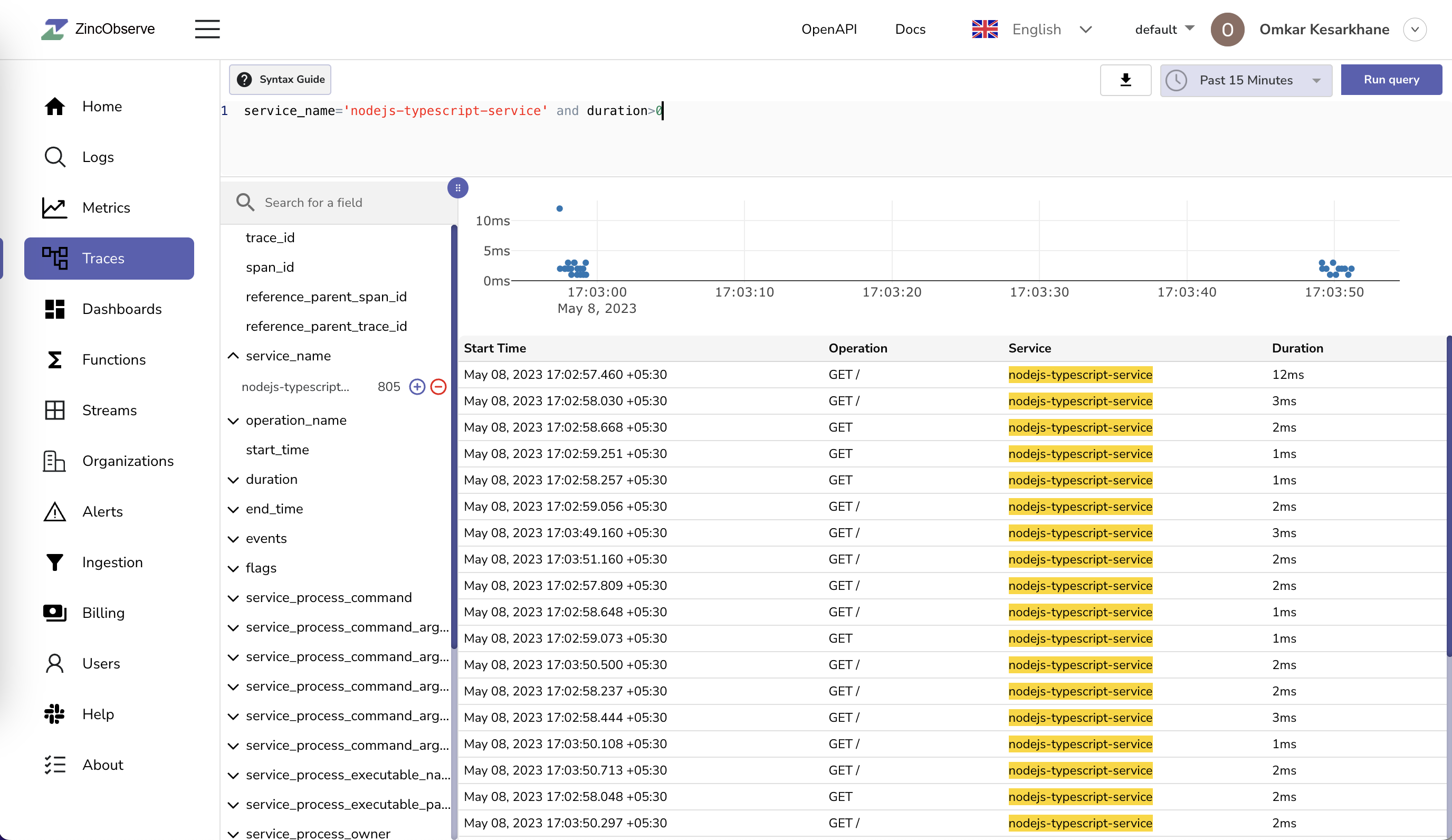Screen dimensions: 1452x840
Task: Select Ingestion in the sidebar
Action: pyautogui.click(x=112, y=562)
